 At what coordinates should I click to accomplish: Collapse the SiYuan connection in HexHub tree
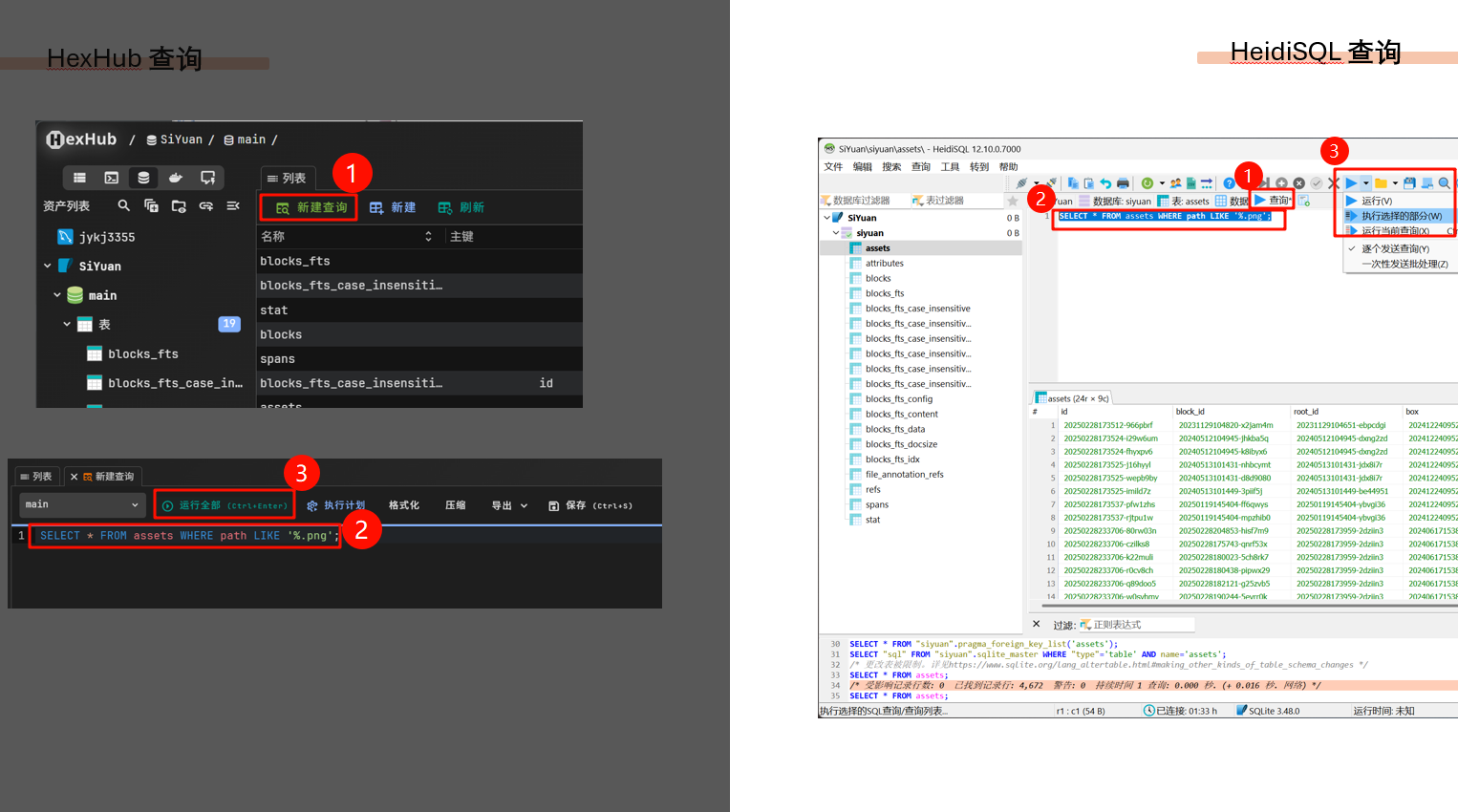(48, 267)
